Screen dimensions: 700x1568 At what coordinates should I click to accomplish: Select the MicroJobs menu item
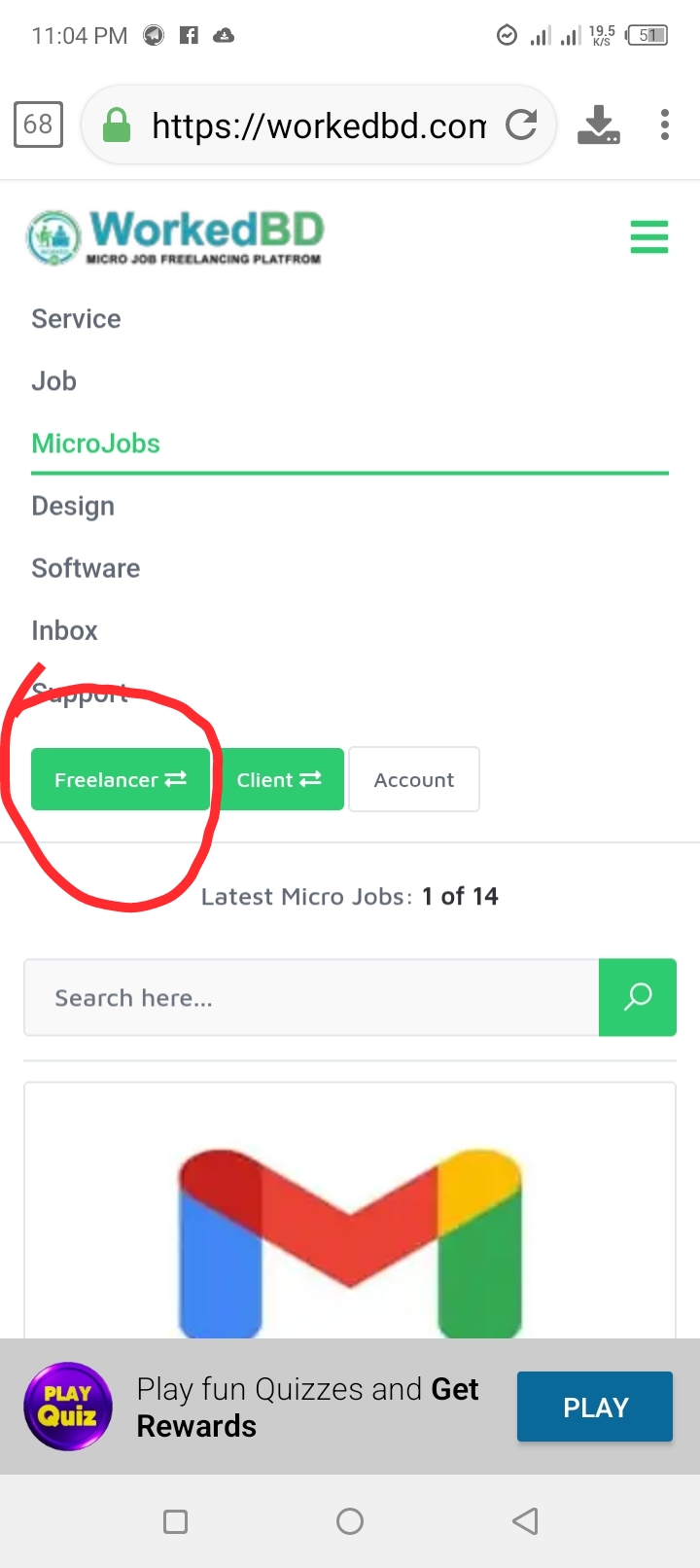(x=95, y=444)
